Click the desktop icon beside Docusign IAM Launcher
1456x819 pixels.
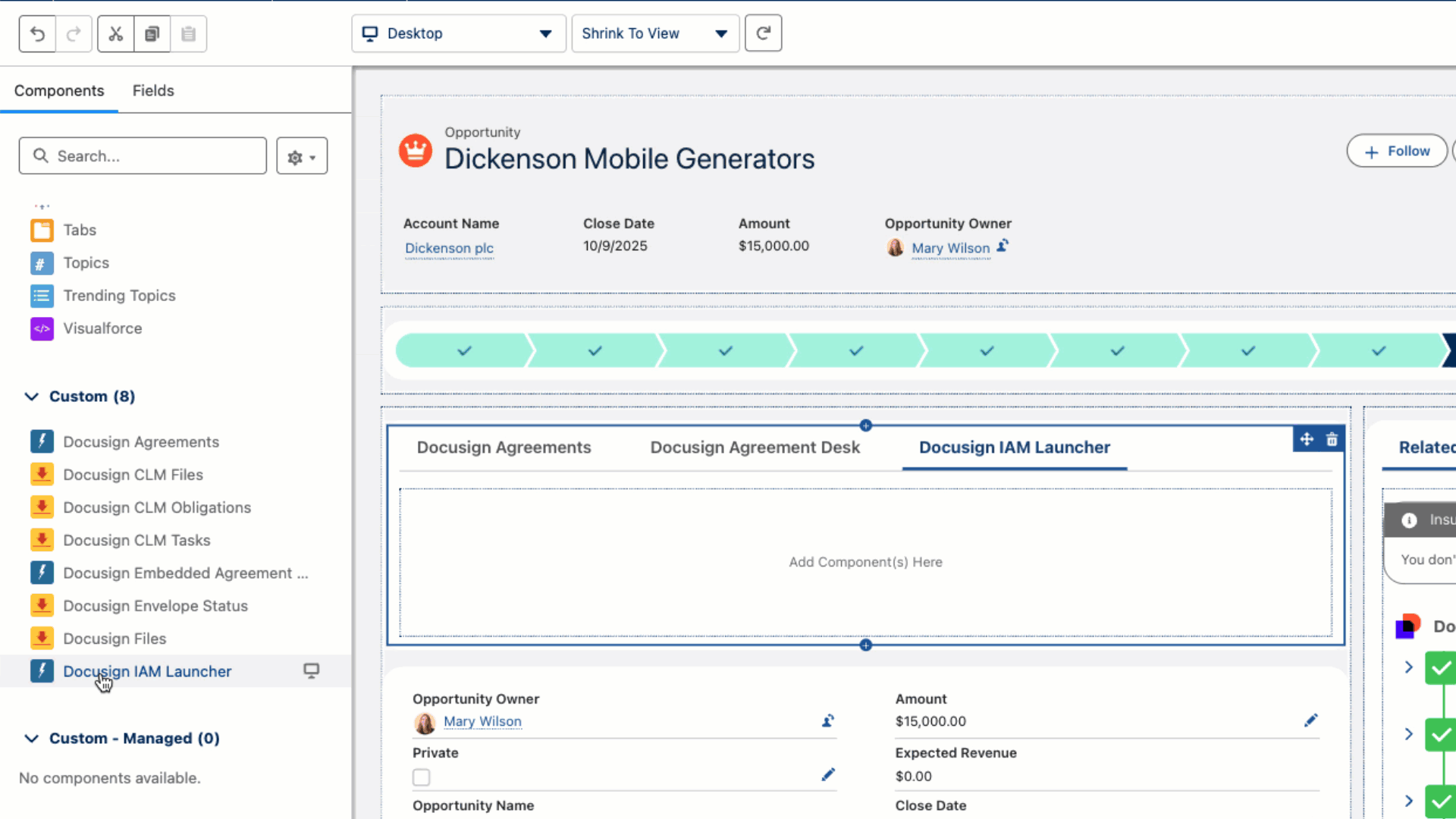(311, 670)
